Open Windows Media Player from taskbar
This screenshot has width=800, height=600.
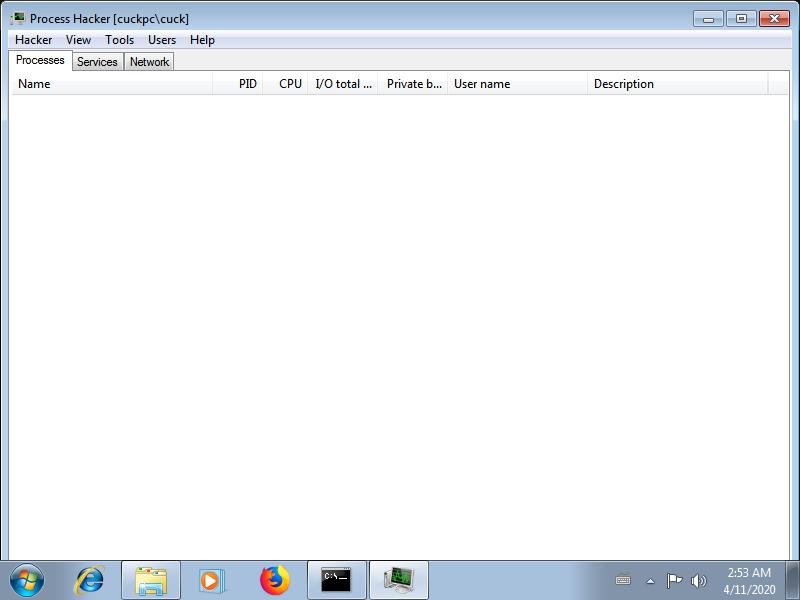point(210,580)
